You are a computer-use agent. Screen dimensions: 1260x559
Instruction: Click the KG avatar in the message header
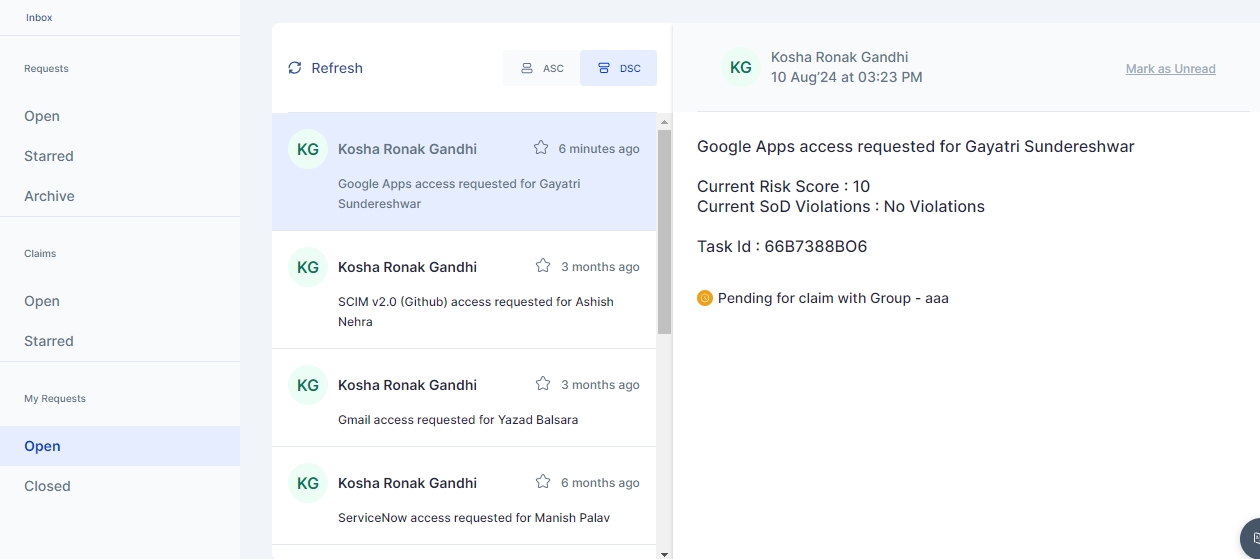click(741, 67)
